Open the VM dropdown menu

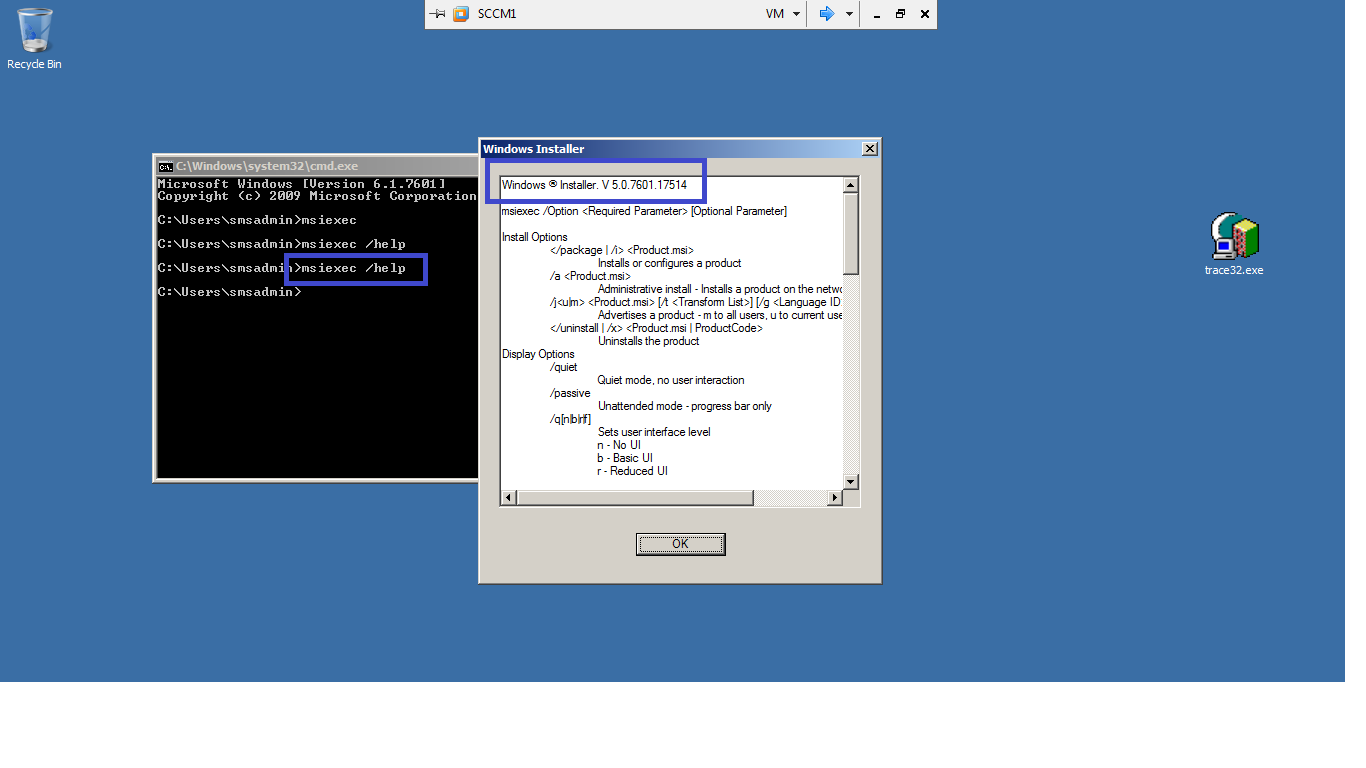point(783,14)
